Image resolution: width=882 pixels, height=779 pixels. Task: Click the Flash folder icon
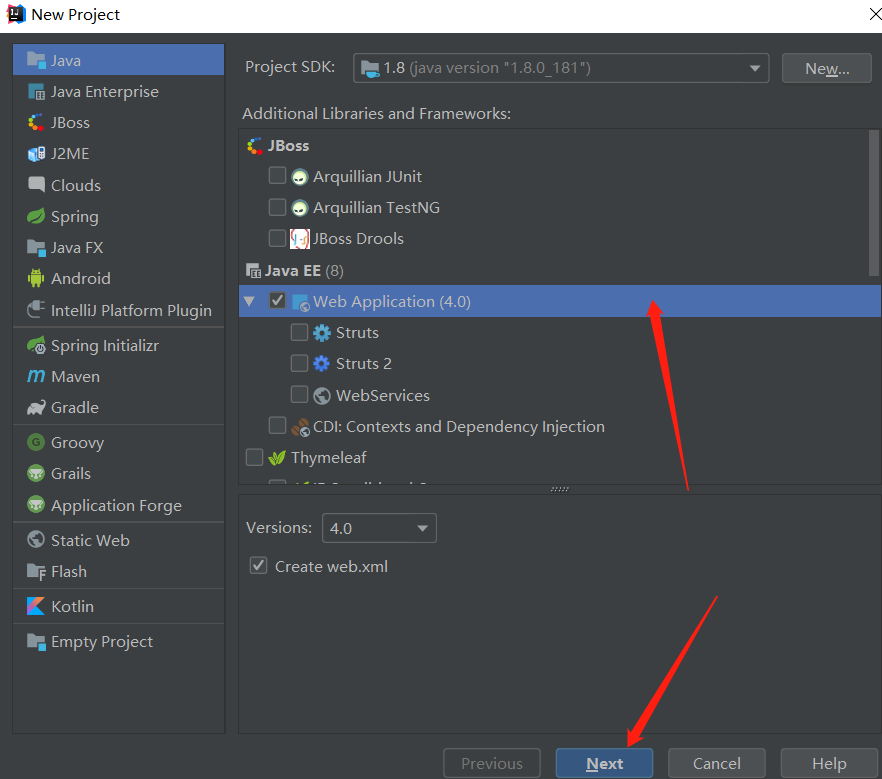(36, 571)
